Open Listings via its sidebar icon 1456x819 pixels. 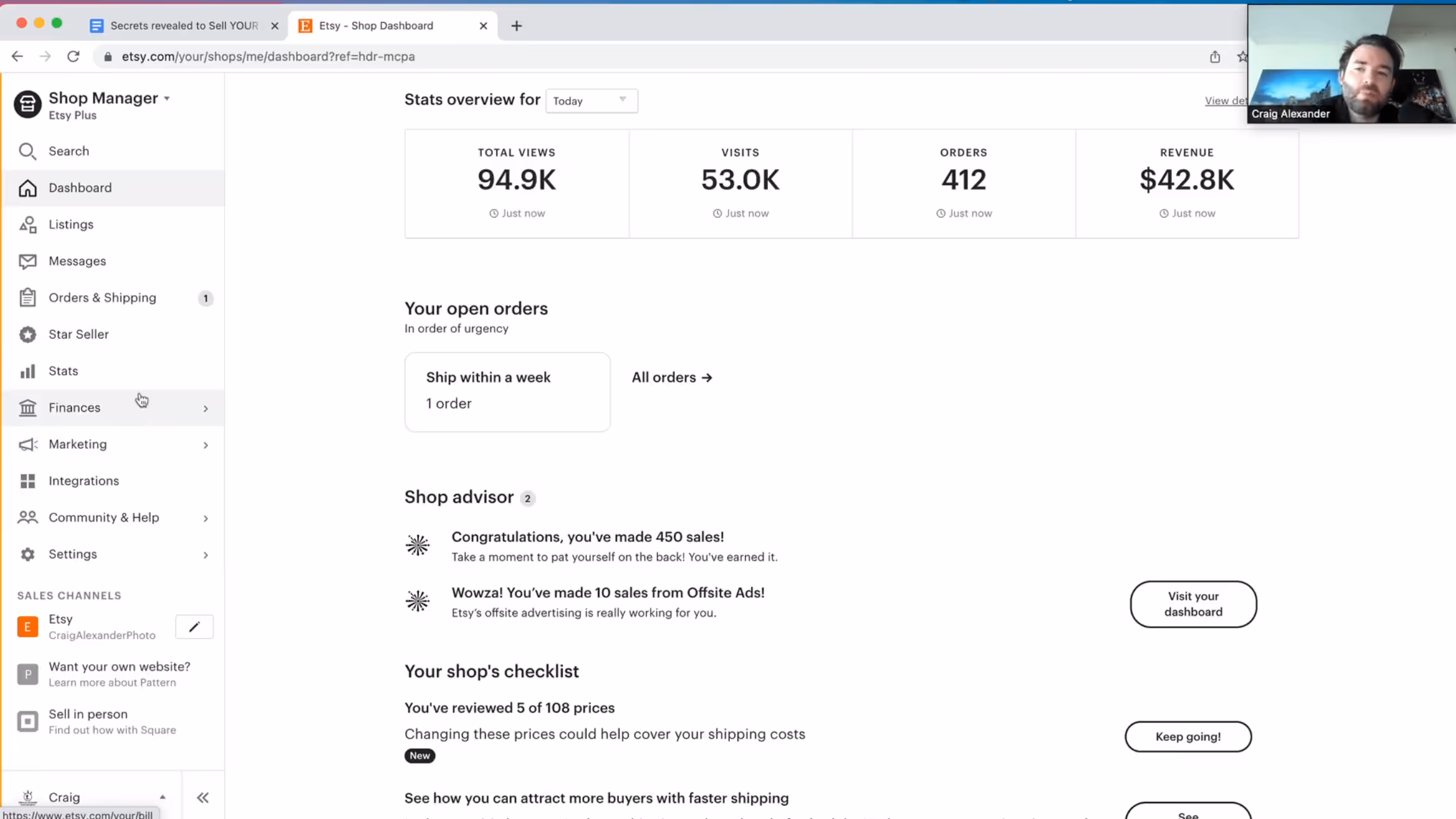(27, 224)
